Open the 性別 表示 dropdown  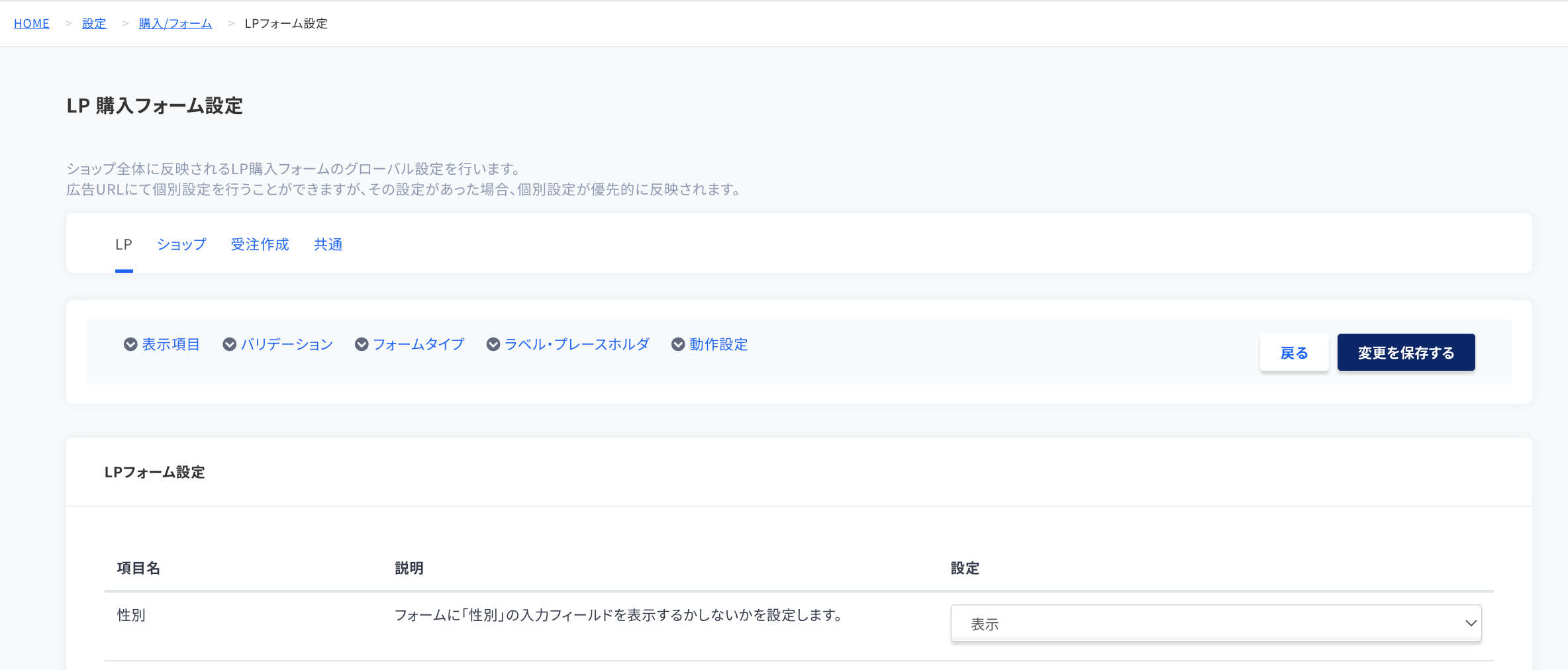(x=1216, y=623)
